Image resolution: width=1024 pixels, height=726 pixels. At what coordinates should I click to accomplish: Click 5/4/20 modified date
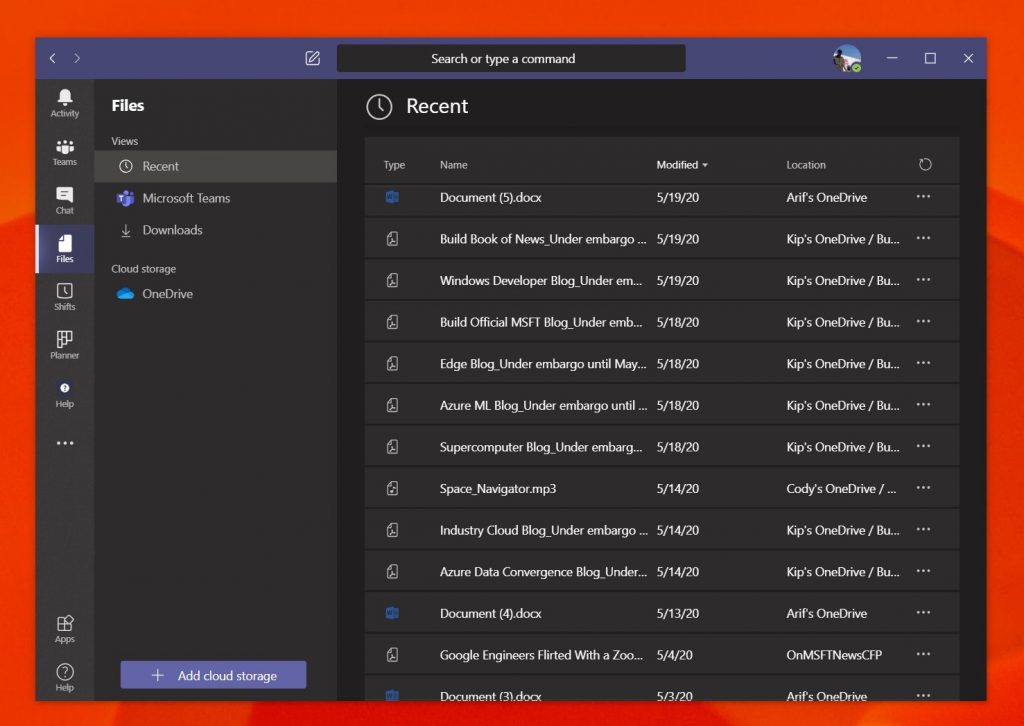click(675, 655)
